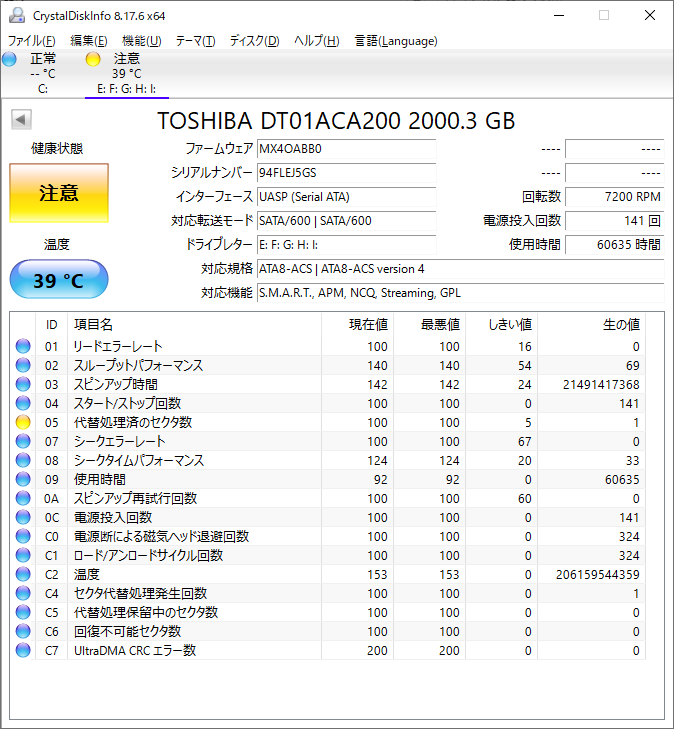Image resolution: width=674 pixels, height=729 pixels.
Task: Open the ディスク(D) menu
Action: click(255, 41)
